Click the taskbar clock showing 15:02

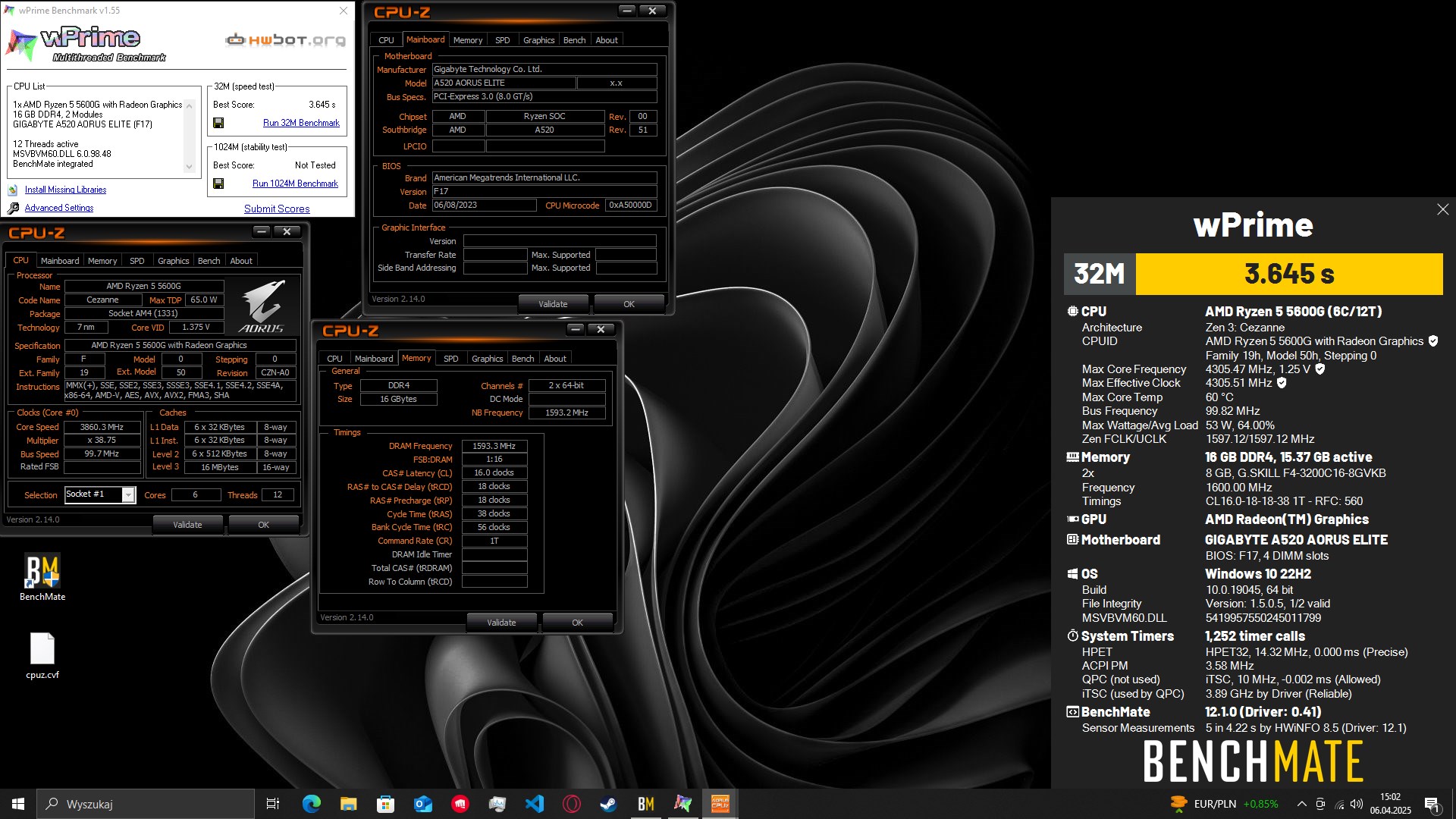pos(1390,804)
